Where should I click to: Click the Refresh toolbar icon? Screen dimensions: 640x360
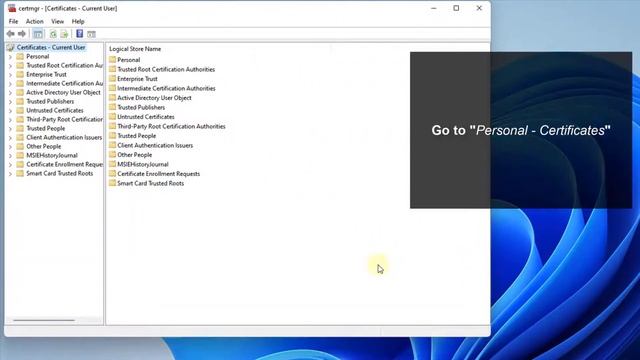53,34
